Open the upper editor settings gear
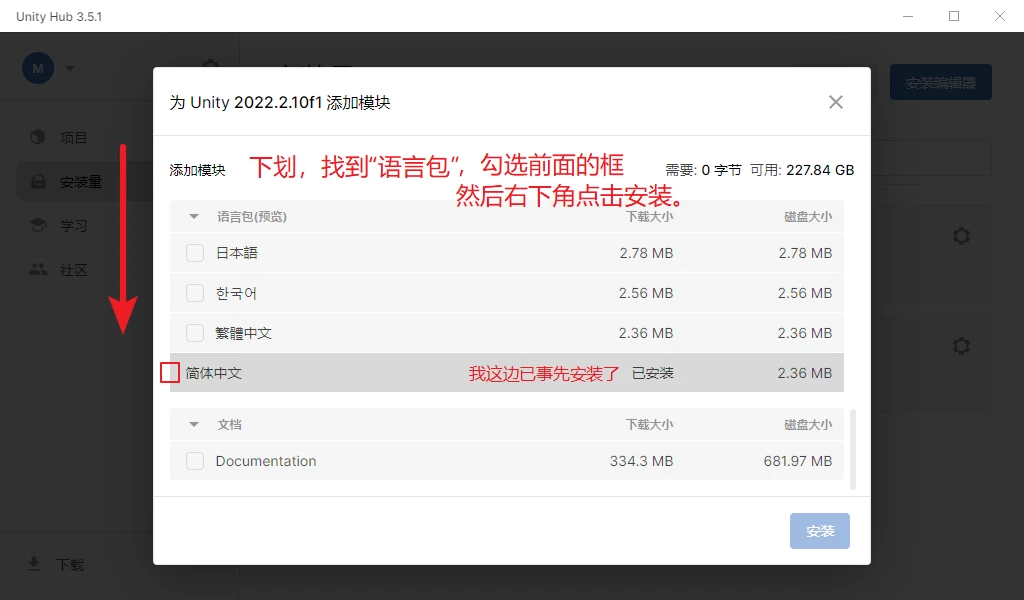1024x600 pixels. pos(961,236)
